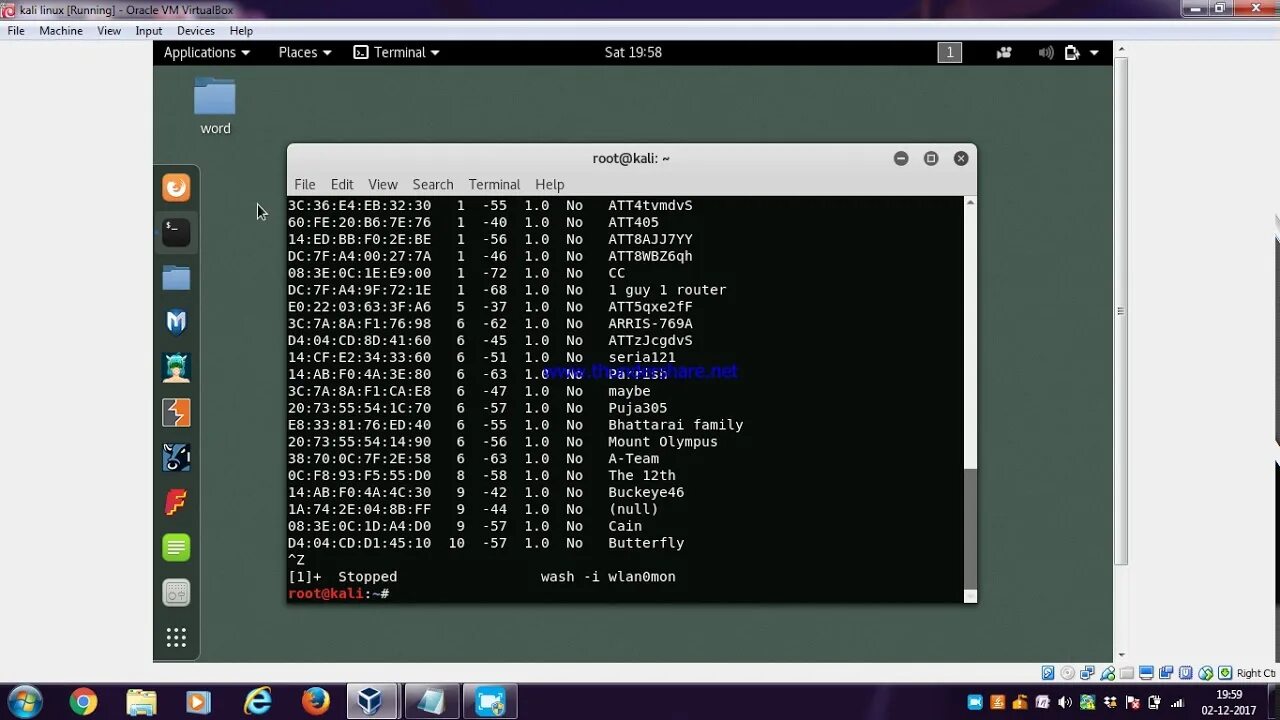Open terminal View menu

383,184
